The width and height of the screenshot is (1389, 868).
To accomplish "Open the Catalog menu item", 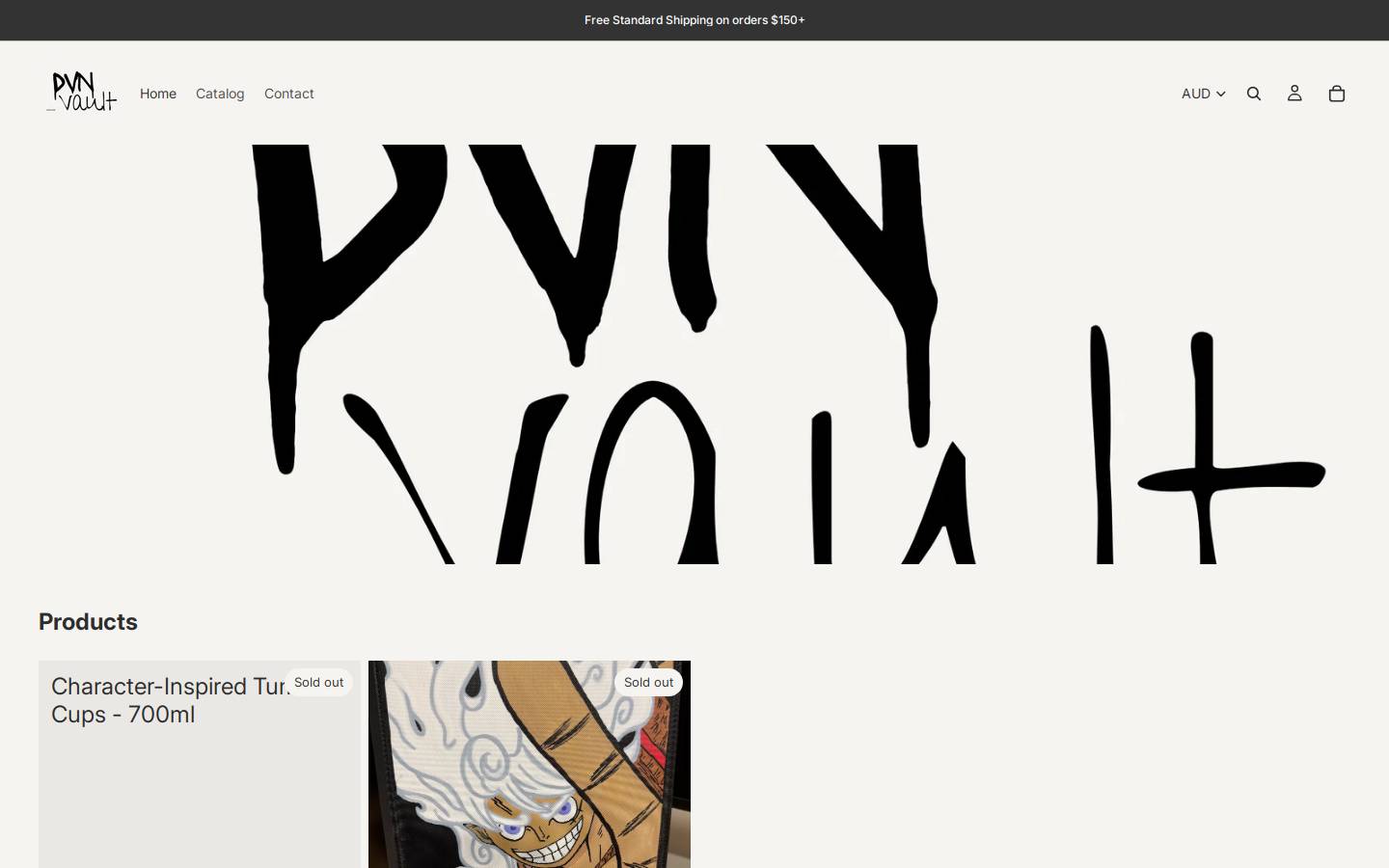I will (220, 94).
